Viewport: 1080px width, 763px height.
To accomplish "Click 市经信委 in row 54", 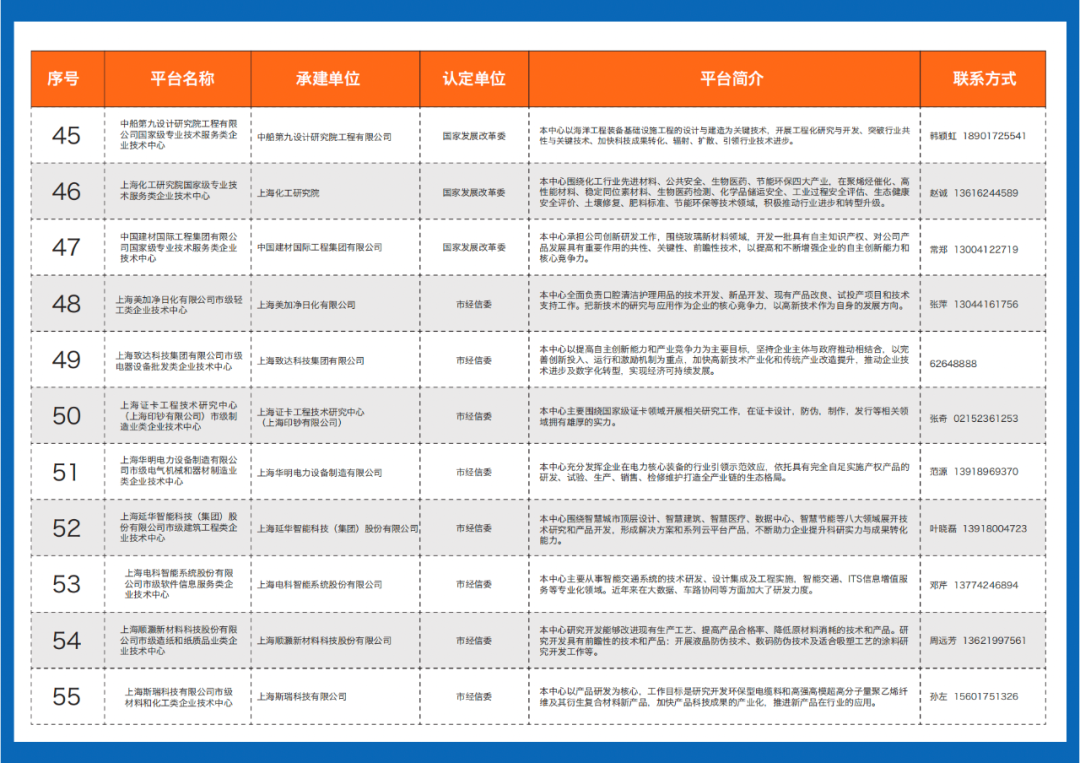I will tap(474, 640).
